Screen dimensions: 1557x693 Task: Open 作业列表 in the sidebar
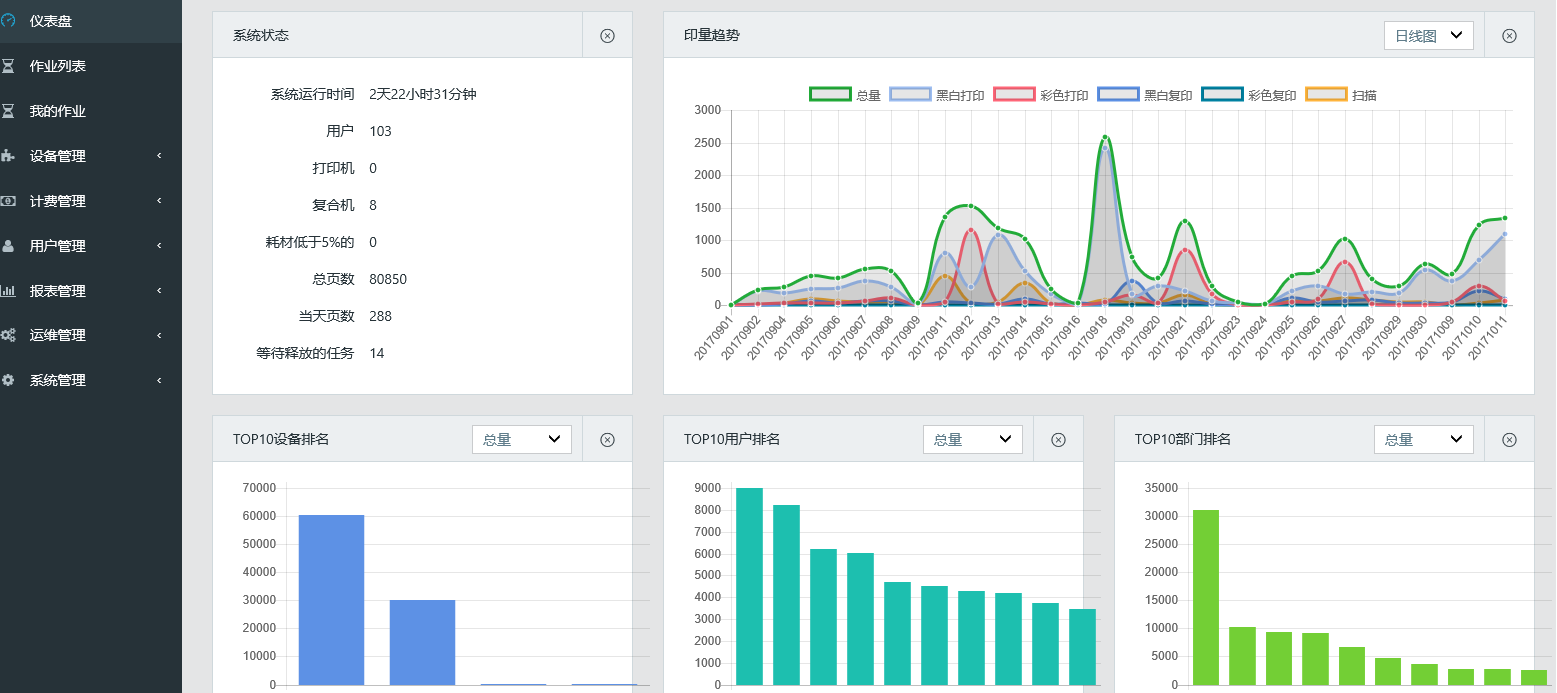pos(57,66)
